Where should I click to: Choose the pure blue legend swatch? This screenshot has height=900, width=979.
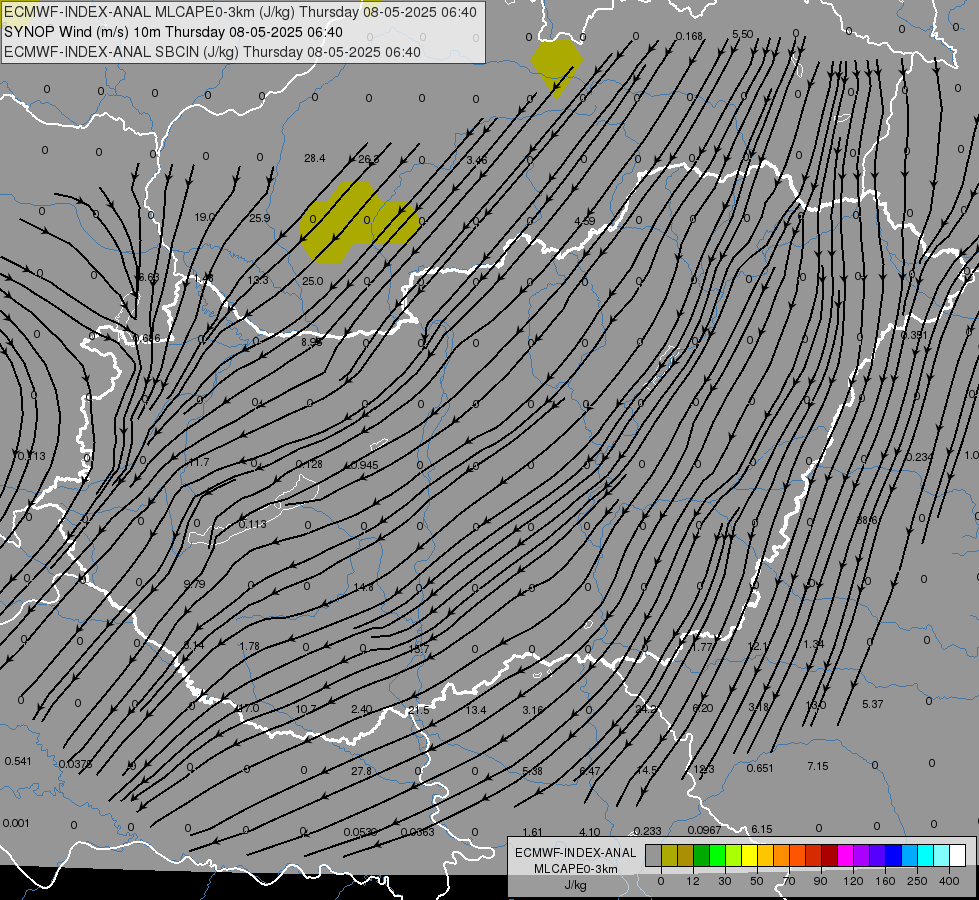(894, 856)
